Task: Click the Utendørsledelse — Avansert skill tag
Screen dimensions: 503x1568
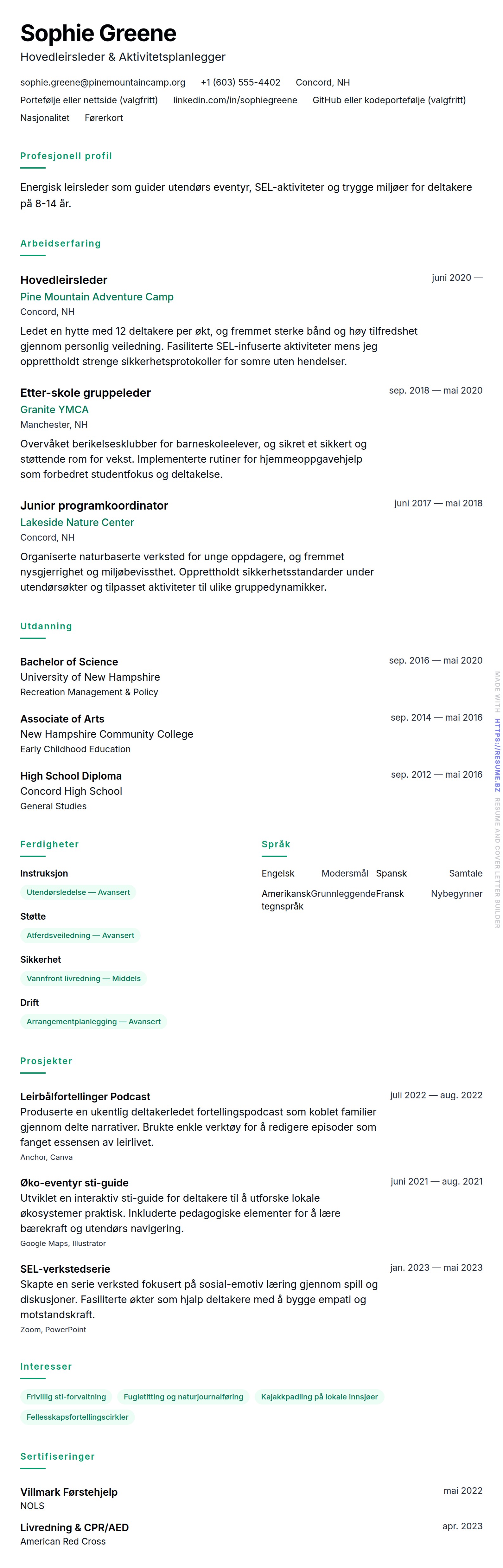Action: tap(78, 892)
